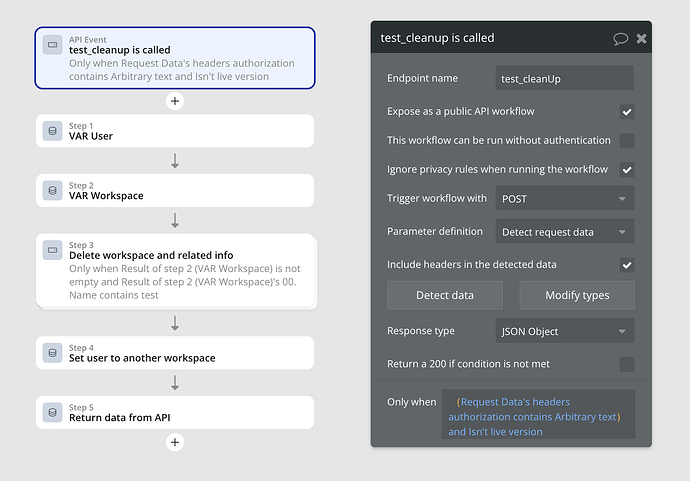Open the Response type JSON Object dropdown

point(565,331)
